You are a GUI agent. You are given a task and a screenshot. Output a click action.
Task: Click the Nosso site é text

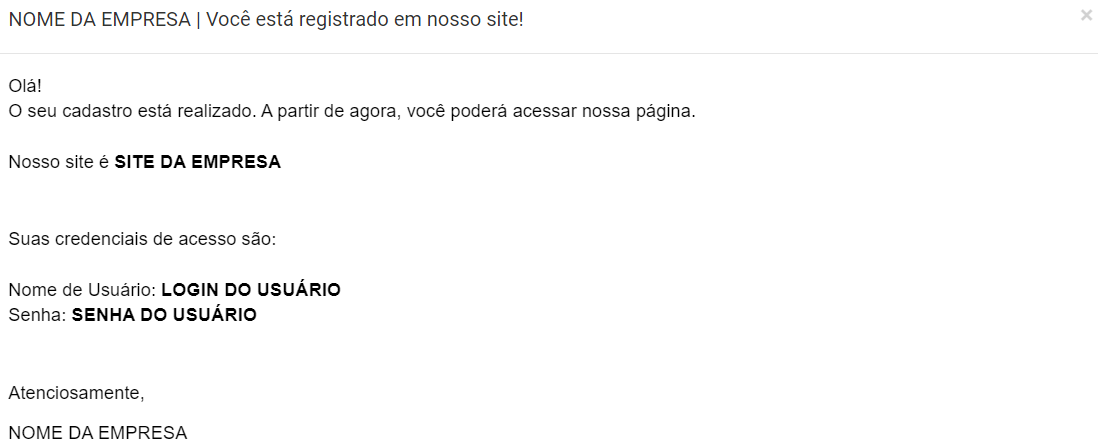59,162
